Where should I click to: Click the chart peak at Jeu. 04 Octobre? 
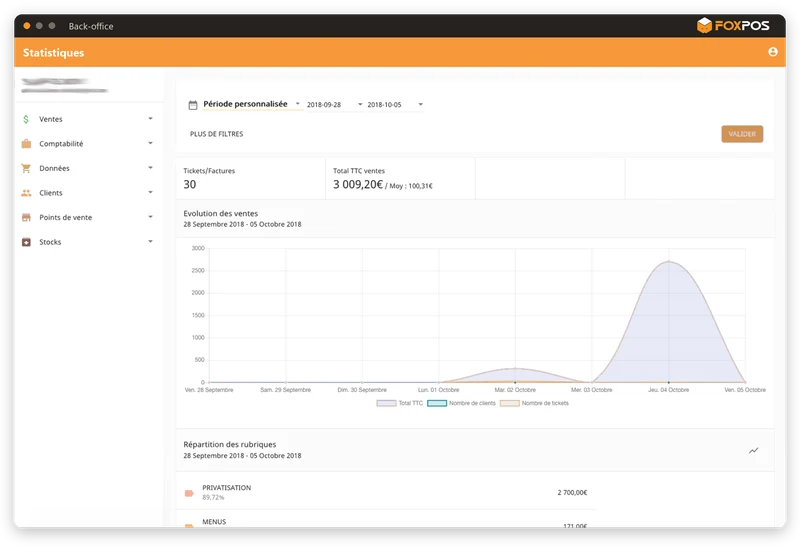point(668,262)
